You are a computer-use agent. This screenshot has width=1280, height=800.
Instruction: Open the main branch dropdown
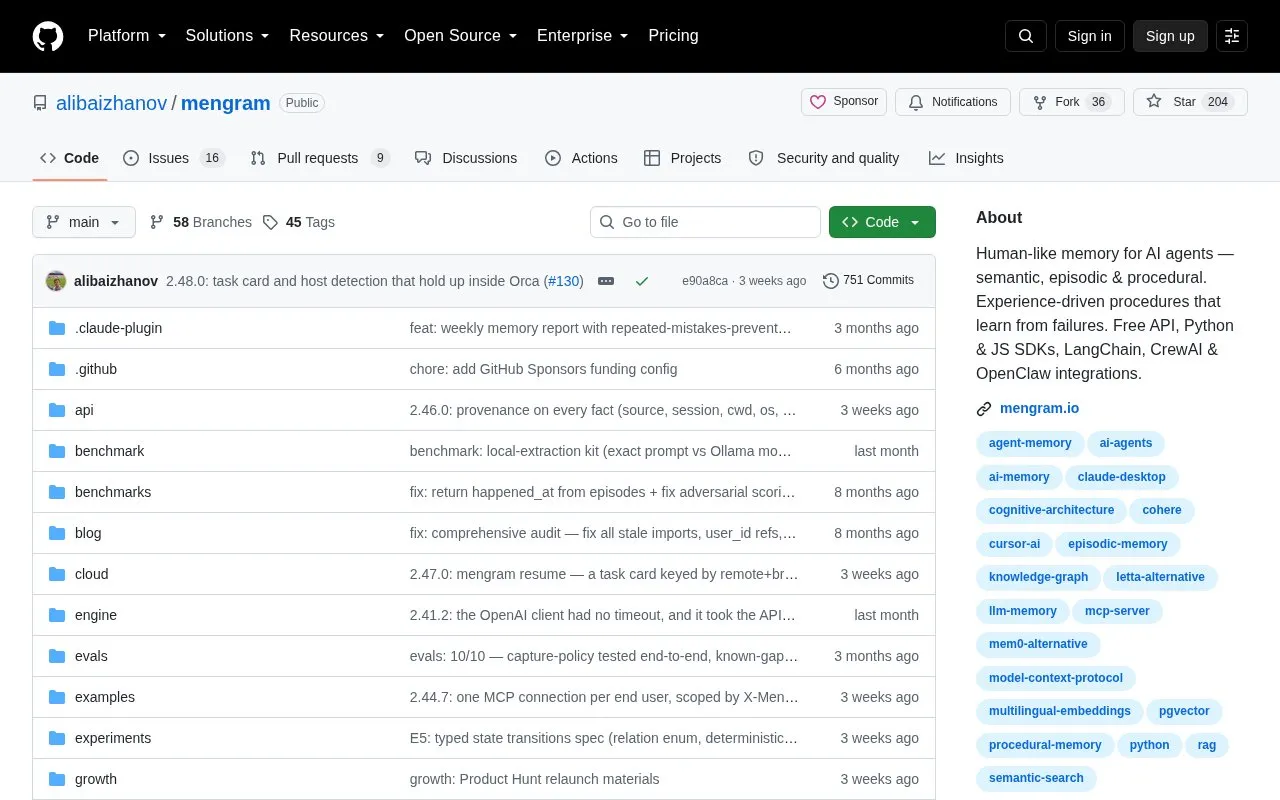pos(84,222)
